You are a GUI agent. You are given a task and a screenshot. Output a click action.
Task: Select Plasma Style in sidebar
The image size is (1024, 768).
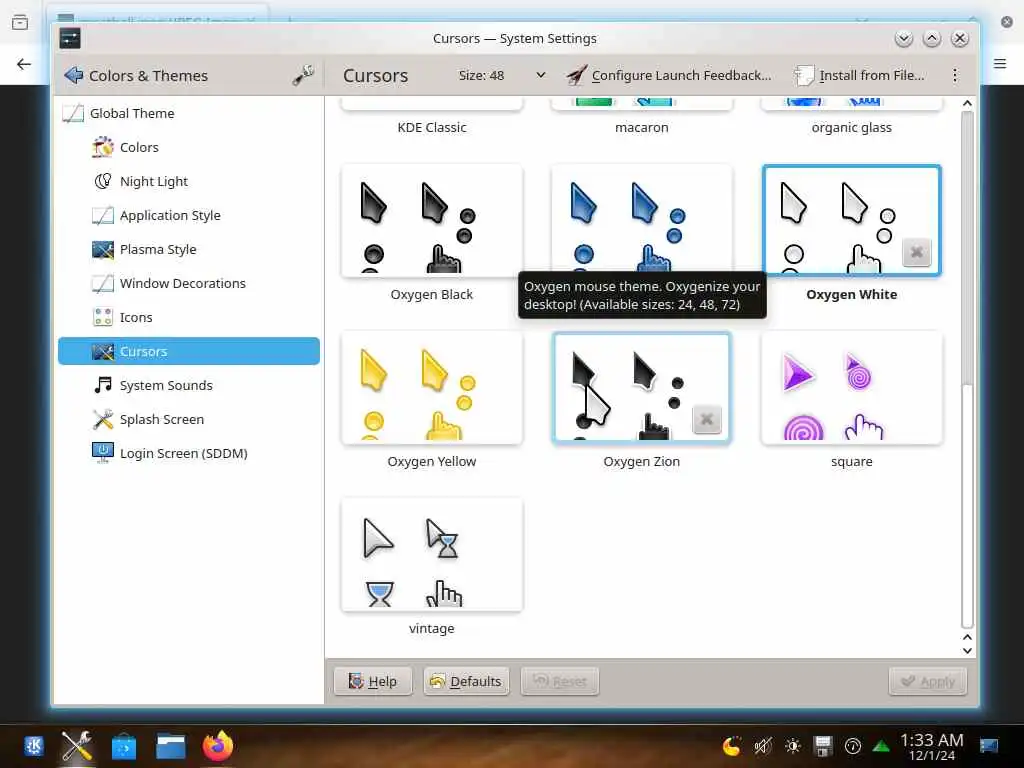coord(188,249)
